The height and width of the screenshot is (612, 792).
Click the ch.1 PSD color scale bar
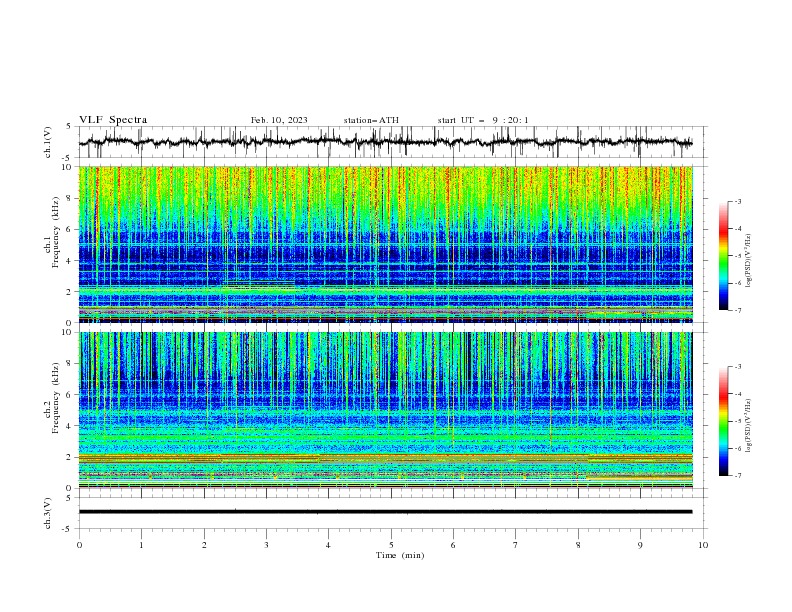coord(723,256)
